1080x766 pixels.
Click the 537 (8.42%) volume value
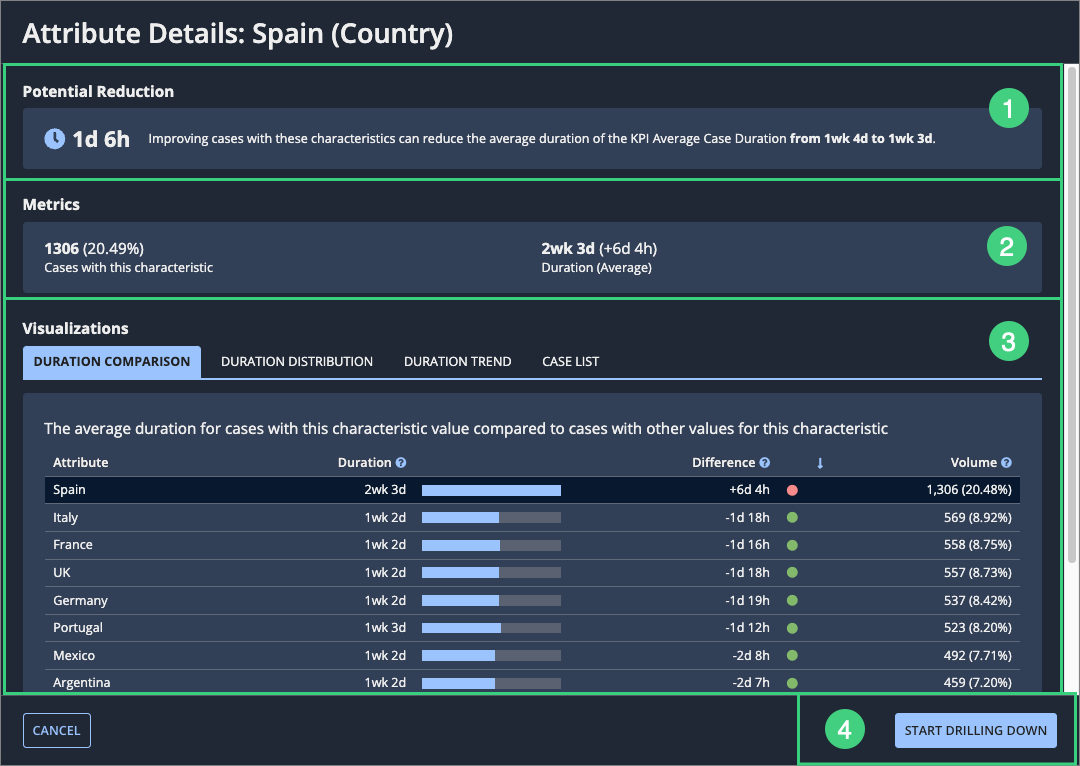[977, 600]
